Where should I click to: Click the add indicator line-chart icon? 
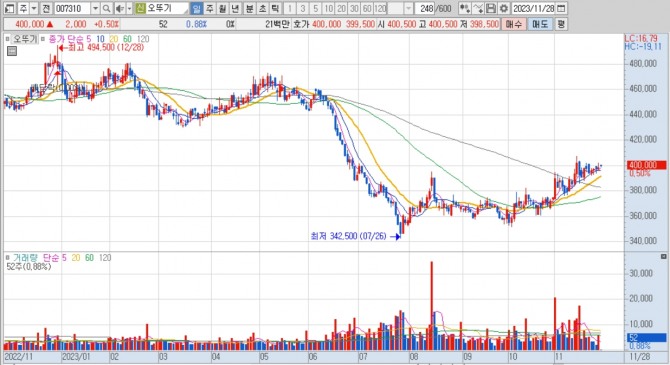tap(478, 8)
